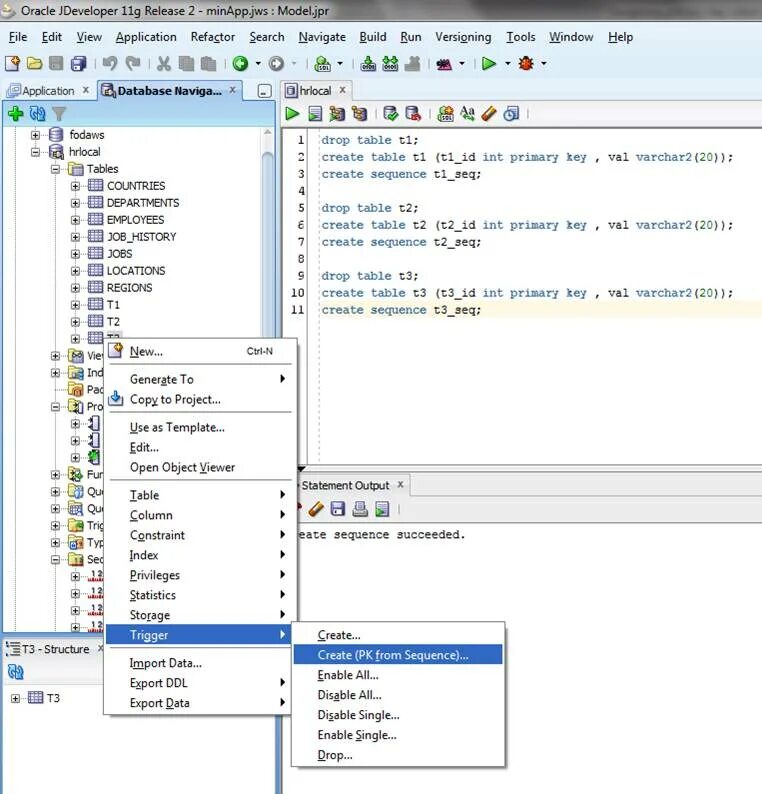Collapse the Tables folder node
Viewport: 762px width, 794px height.
point(55,169)
